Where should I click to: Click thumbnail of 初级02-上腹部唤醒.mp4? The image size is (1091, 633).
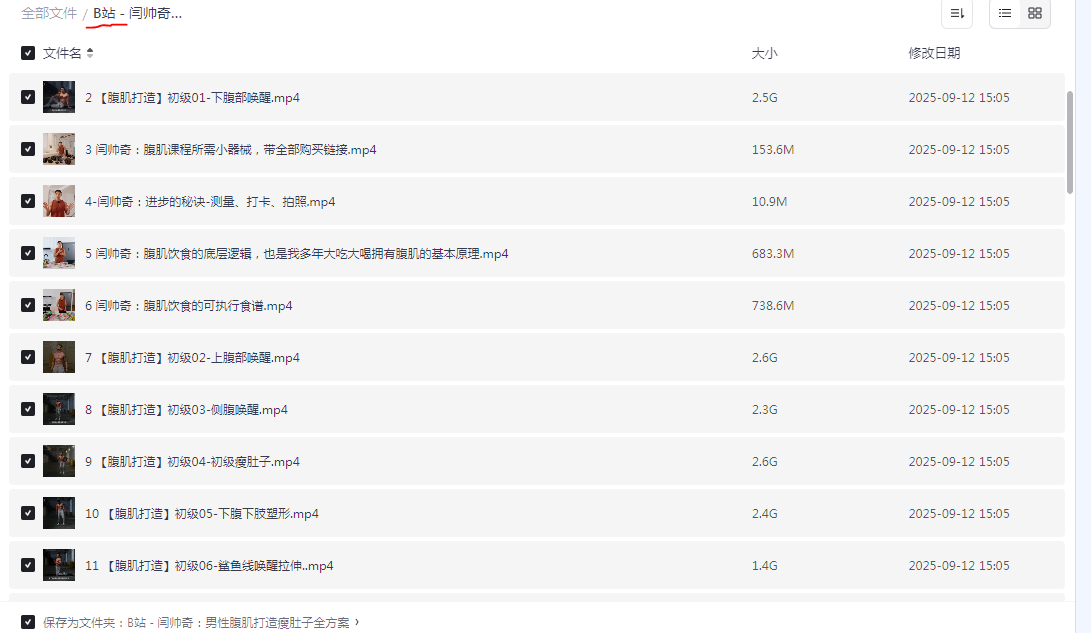point(59,357)
